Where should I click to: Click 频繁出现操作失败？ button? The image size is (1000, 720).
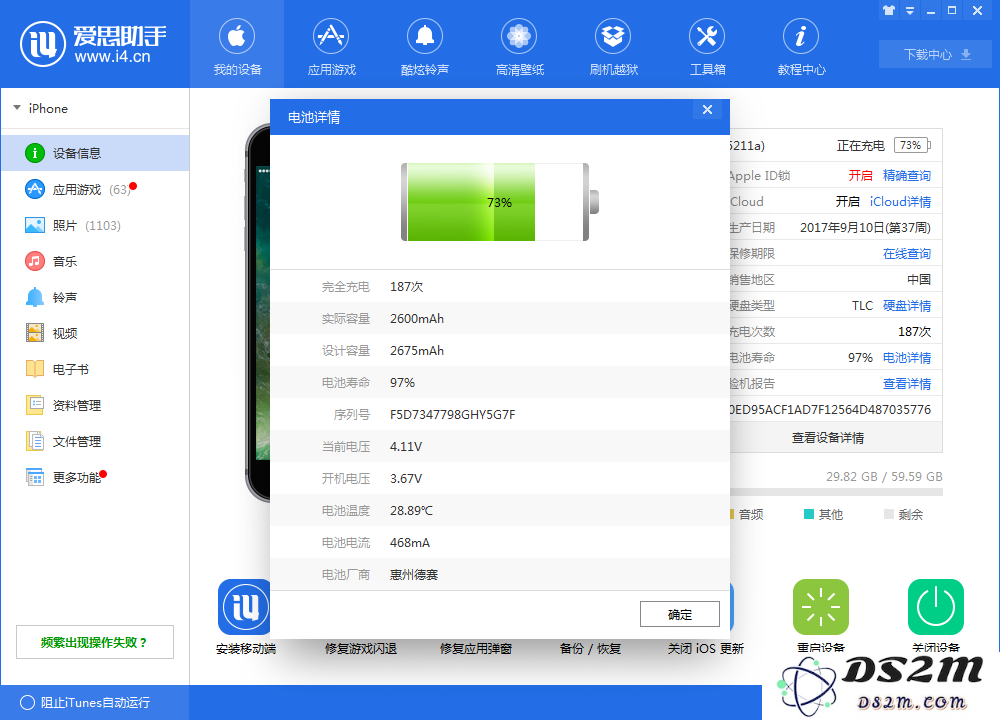tap(95, 642)
